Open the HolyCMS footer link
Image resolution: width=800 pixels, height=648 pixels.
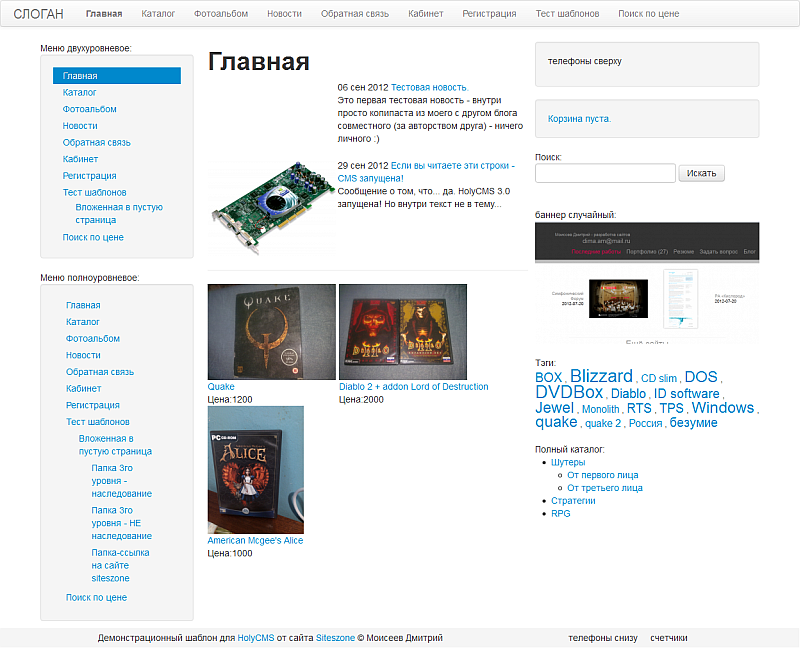tap(256, 638)
